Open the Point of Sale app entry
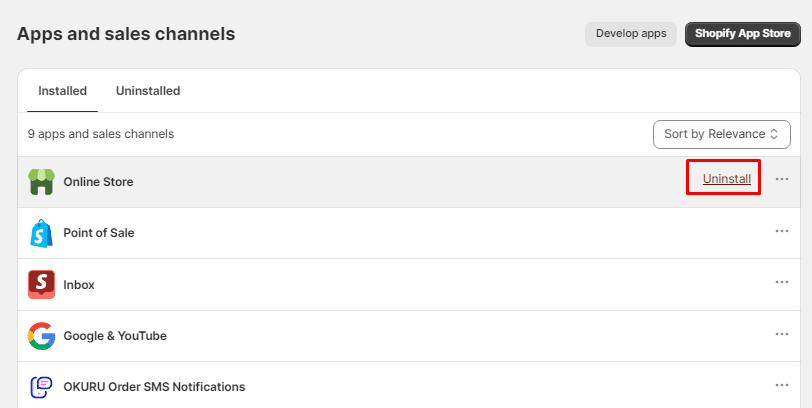Image resolution: width=812 pixels, height=408 pixels. click(99, 233)
